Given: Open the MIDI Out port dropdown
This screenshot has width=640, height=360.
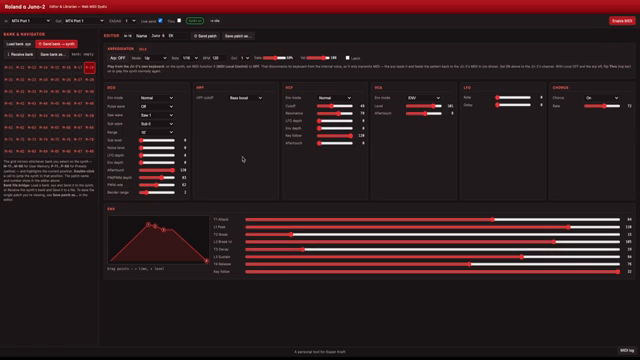Looking at the screenshot, I should 84,21.
